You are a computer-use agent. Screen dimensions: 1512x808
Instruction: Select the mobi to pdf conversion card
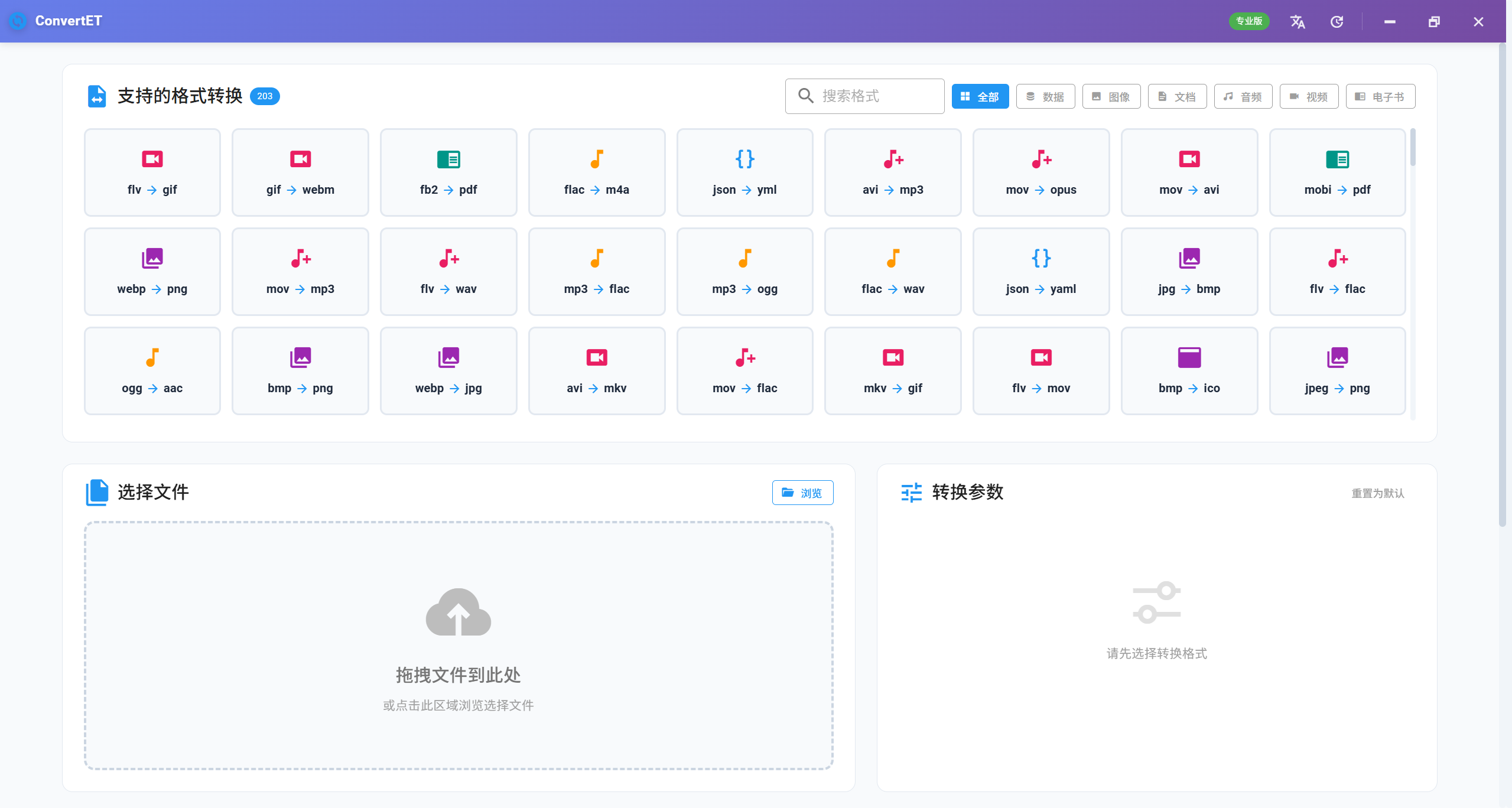pos(1337,172)
